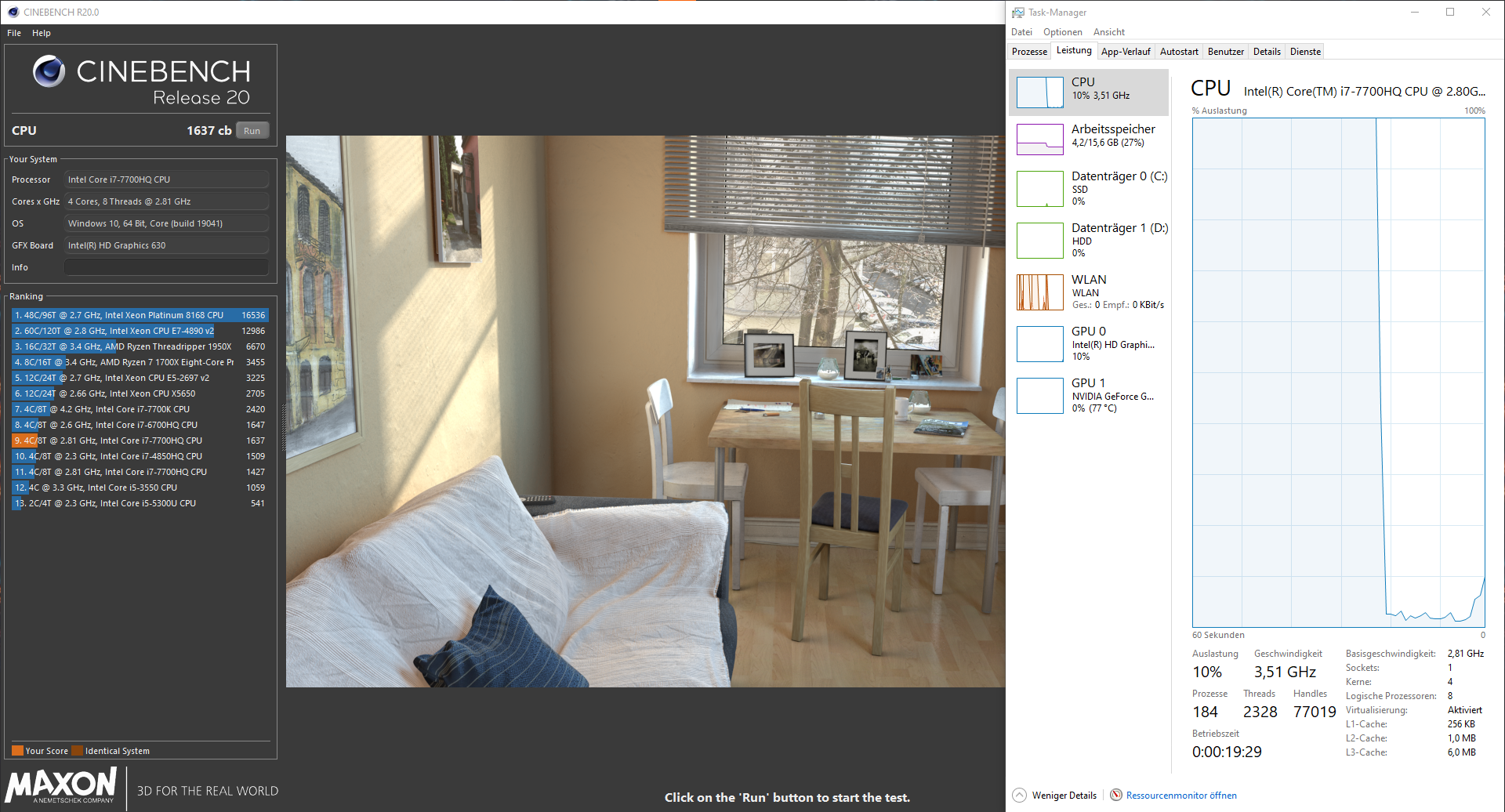Screen dimensions: 1505x812
Task: Select the Core i7-7700K ranking row
Action: [140, 409]
